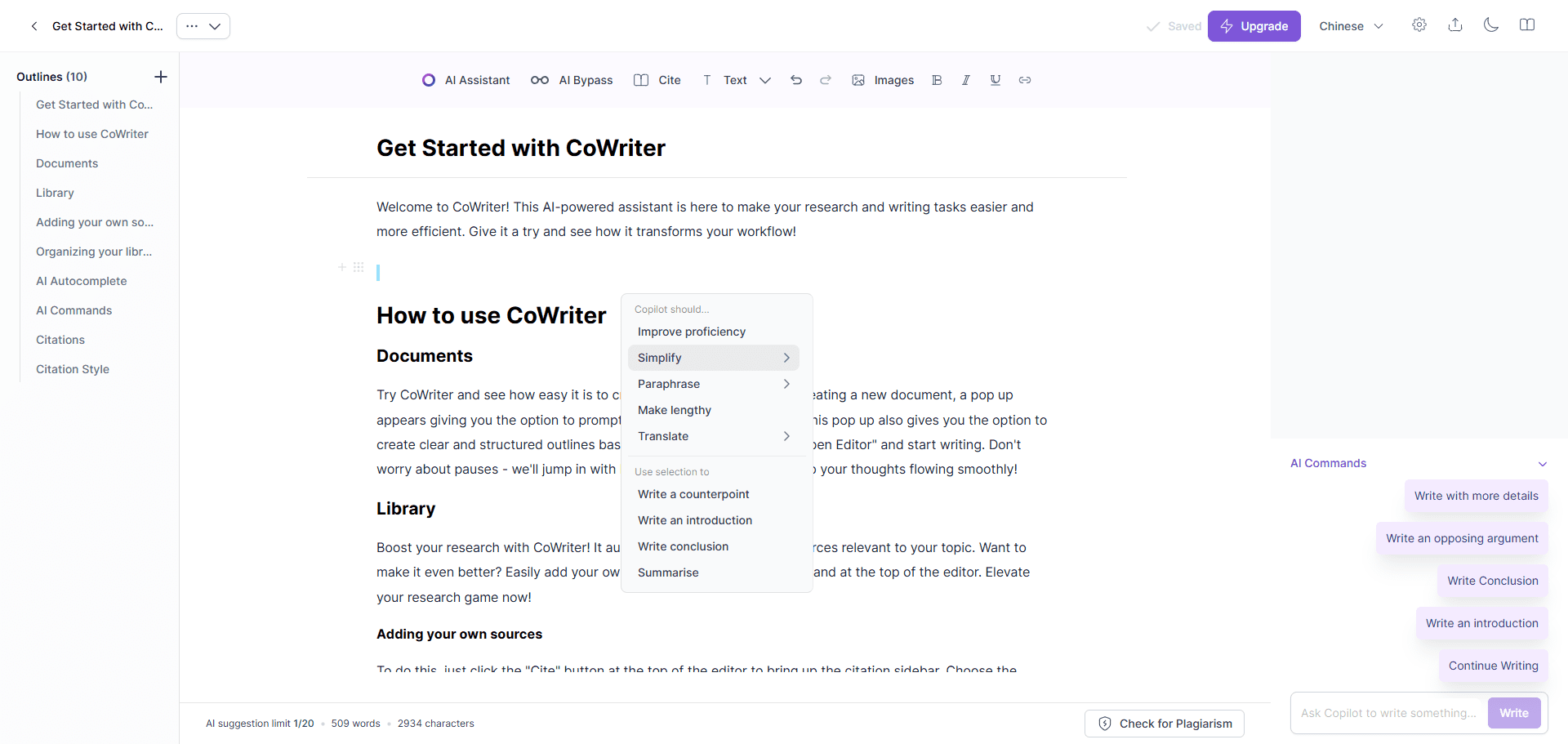The height and width of the screenshot is (744, 1568).
Task: Toggle the sidebar layout panel icon
Action: [x=1527, y=25]
